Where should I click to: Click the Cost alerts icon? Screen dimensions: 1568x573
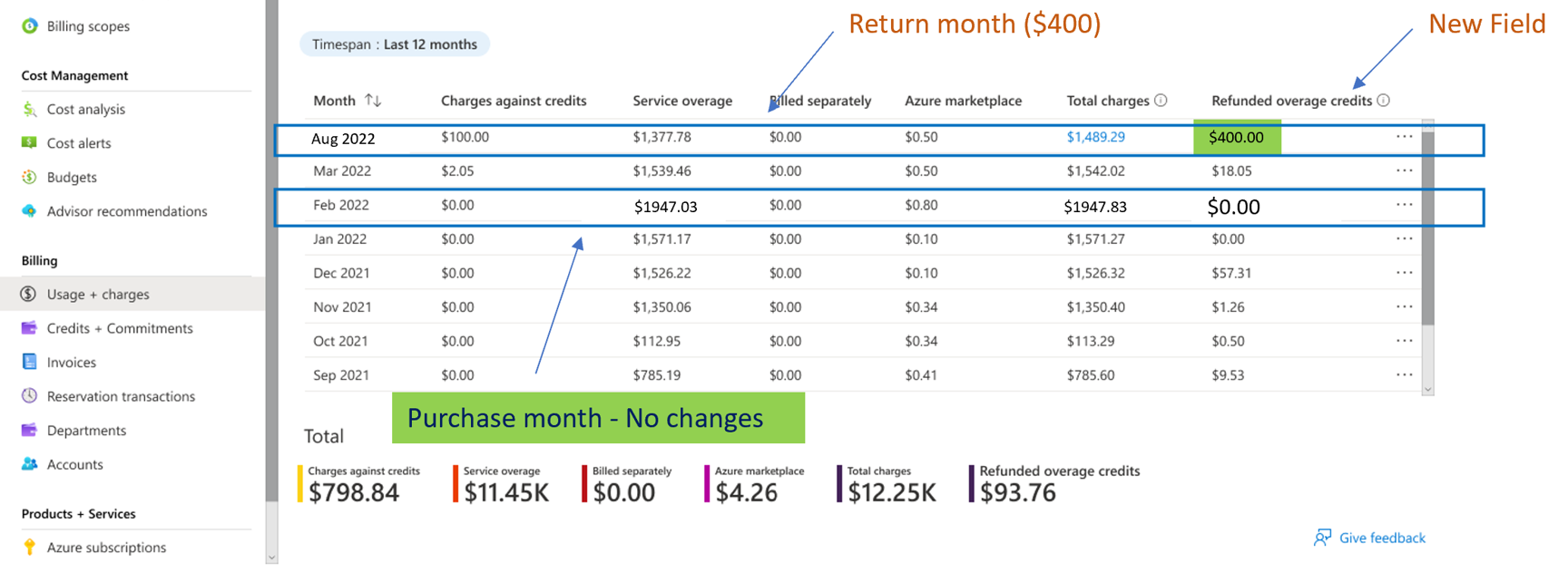(x=30, y=143)
